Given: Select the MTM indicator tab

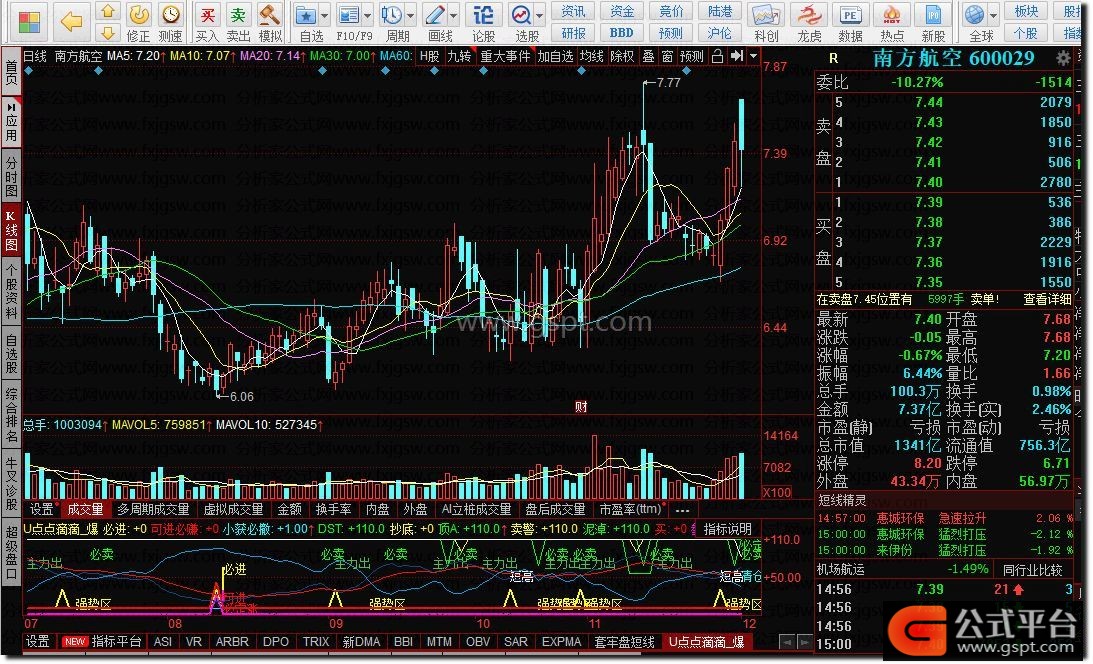Looking at the screenshot, I should point(439,642).
